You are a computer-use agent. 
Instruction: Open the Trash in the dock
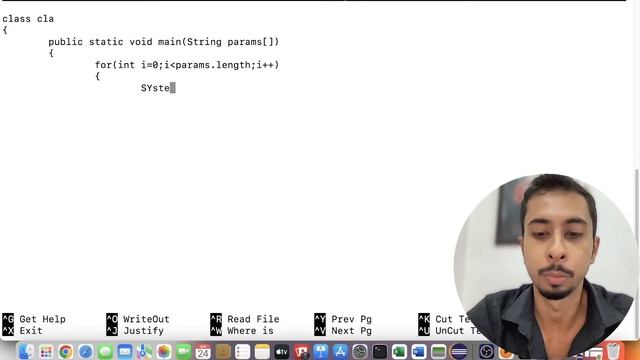pos(613,351)
